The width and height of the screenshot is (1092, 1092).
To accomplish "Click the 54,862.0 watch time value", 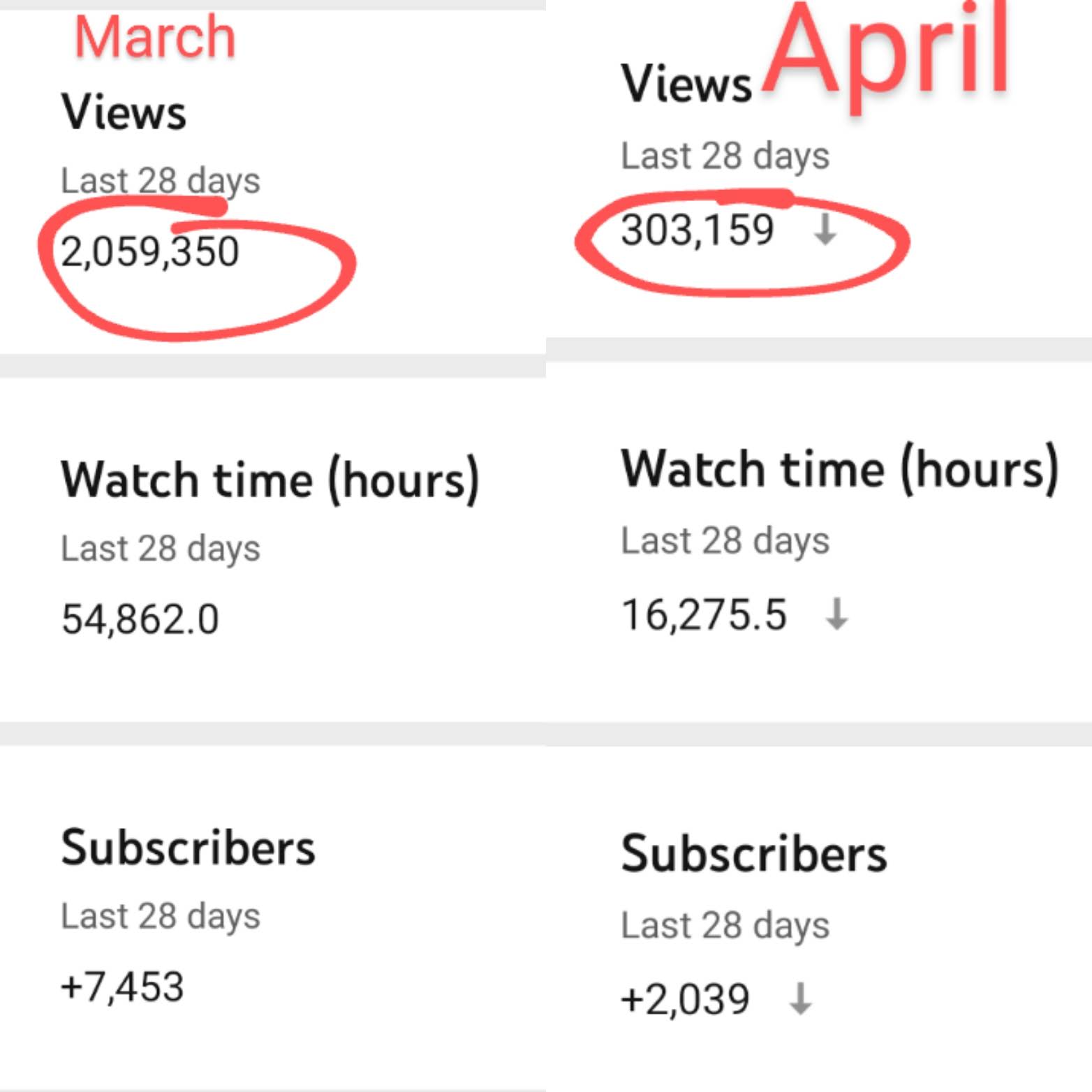I will pyautogui.click(x=140, y=619).
